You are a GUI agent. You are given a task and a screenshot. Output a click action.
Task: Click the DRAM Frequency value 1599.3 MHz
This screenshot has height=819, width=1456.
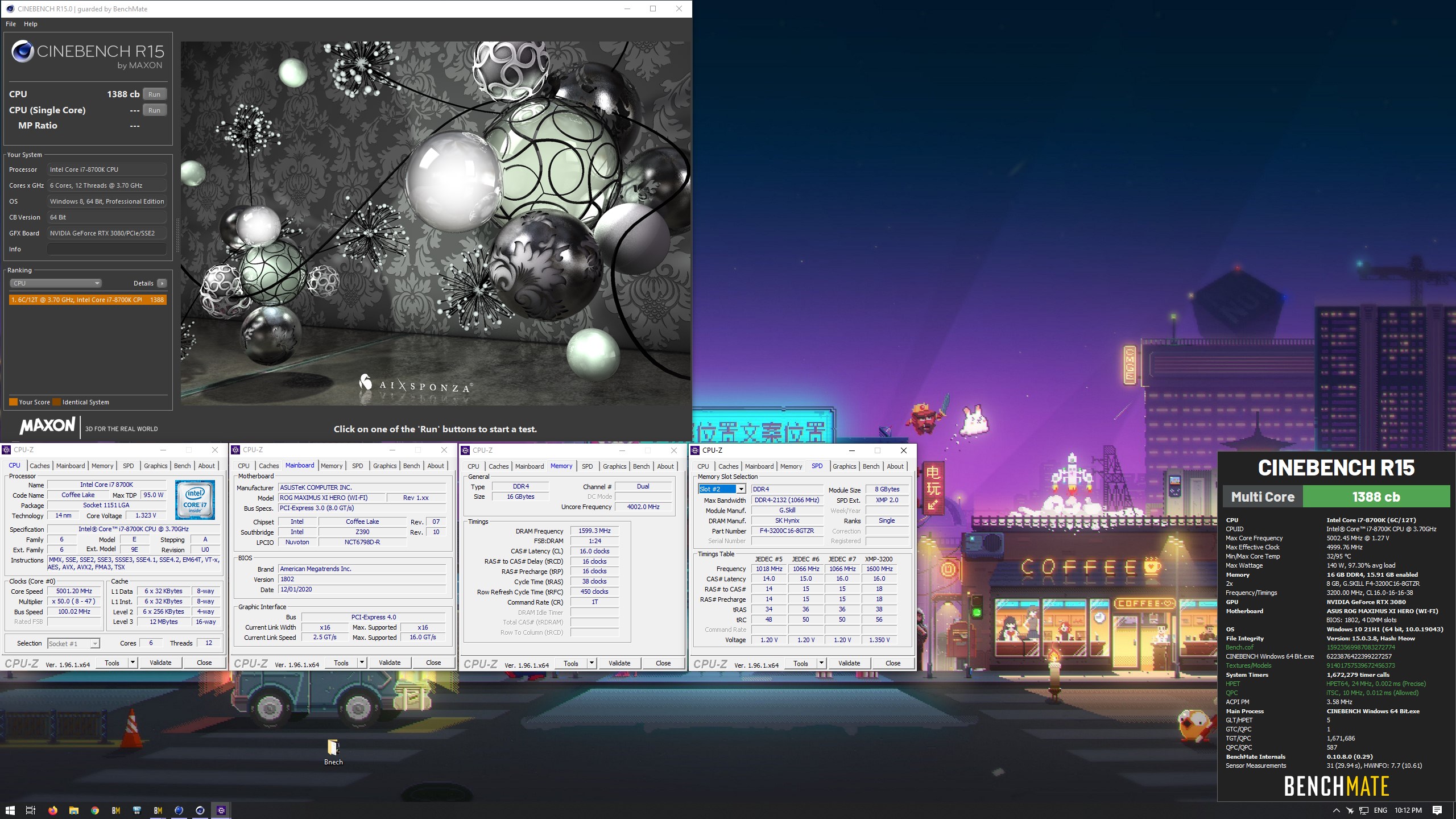594,531
